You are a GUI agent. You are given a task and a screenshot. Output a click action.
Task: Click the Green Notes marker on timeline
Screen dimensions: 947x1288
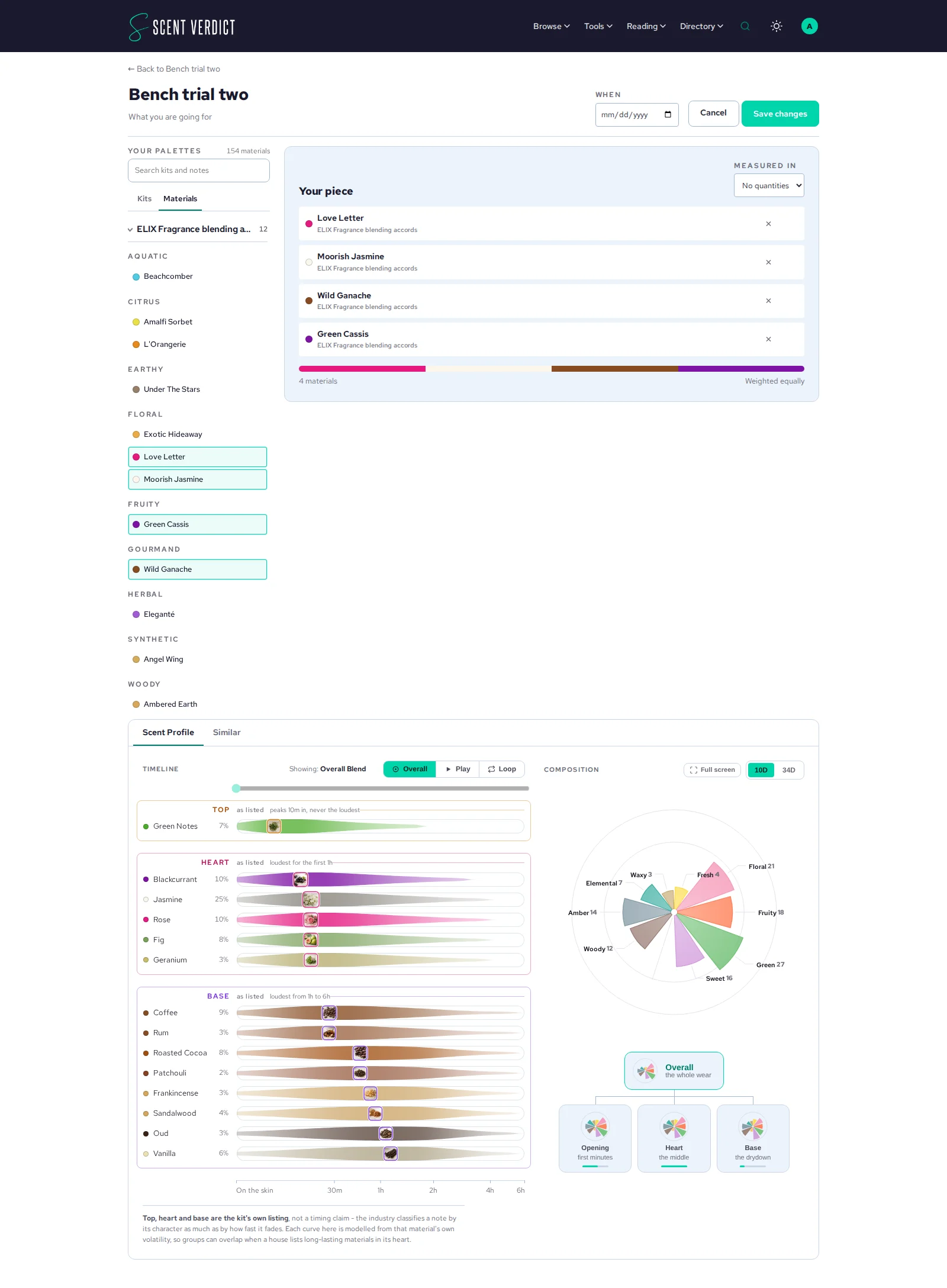click(273, 826)
